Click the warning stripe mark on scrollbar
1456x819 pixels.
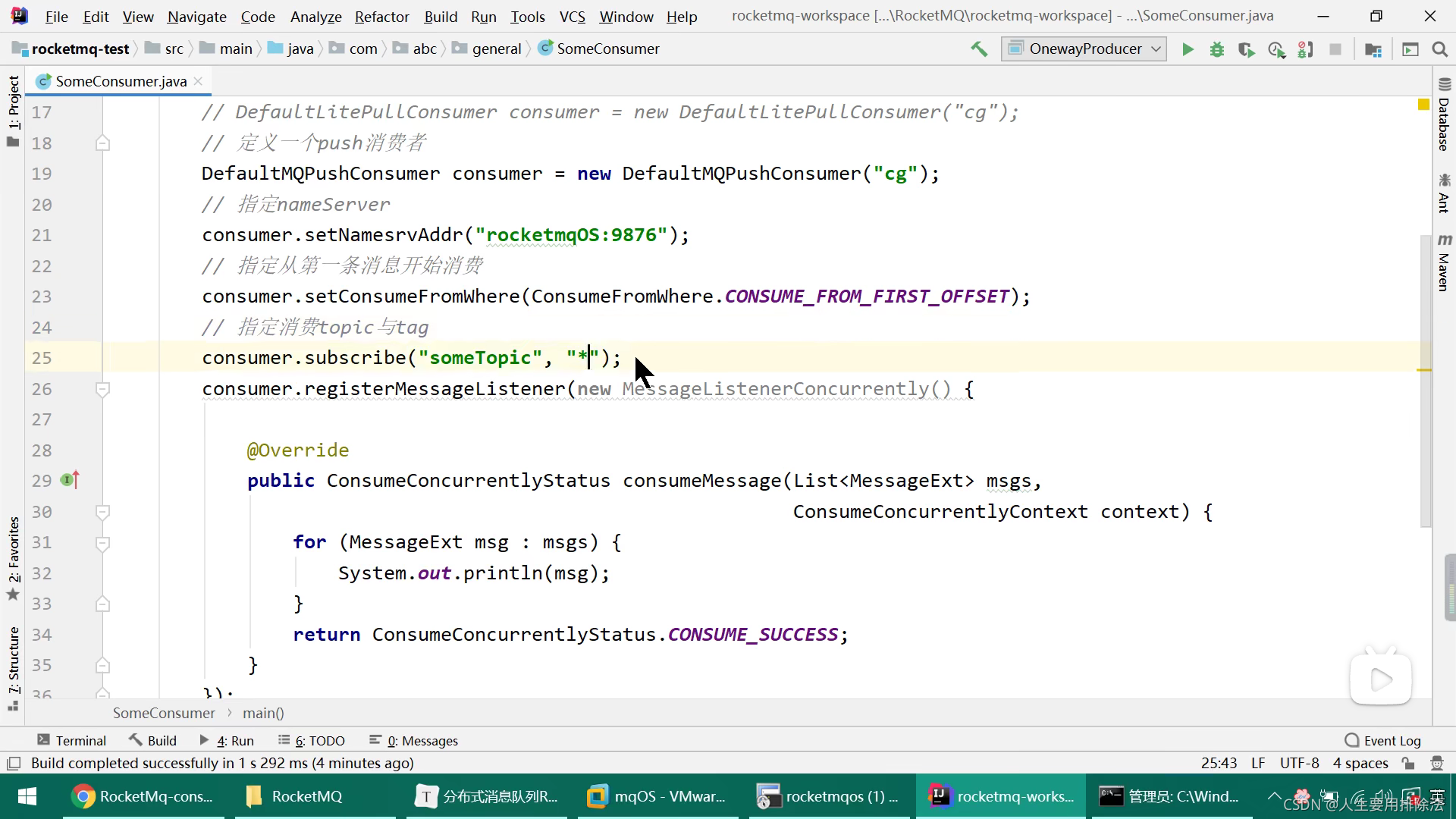pos(1423,370)
